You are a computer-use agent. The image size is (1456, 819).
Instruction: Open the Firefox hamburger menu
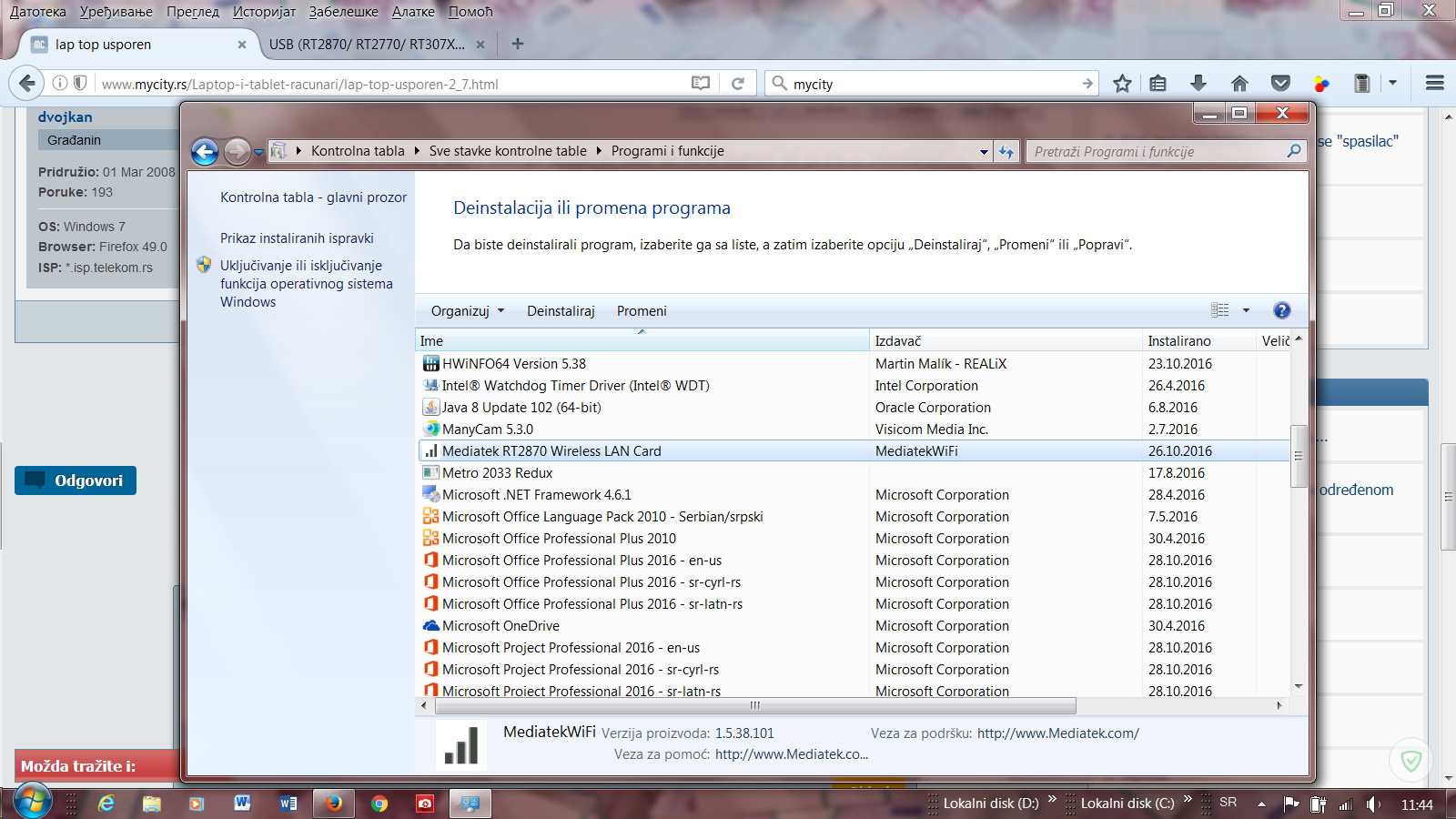coord(1435,84)
